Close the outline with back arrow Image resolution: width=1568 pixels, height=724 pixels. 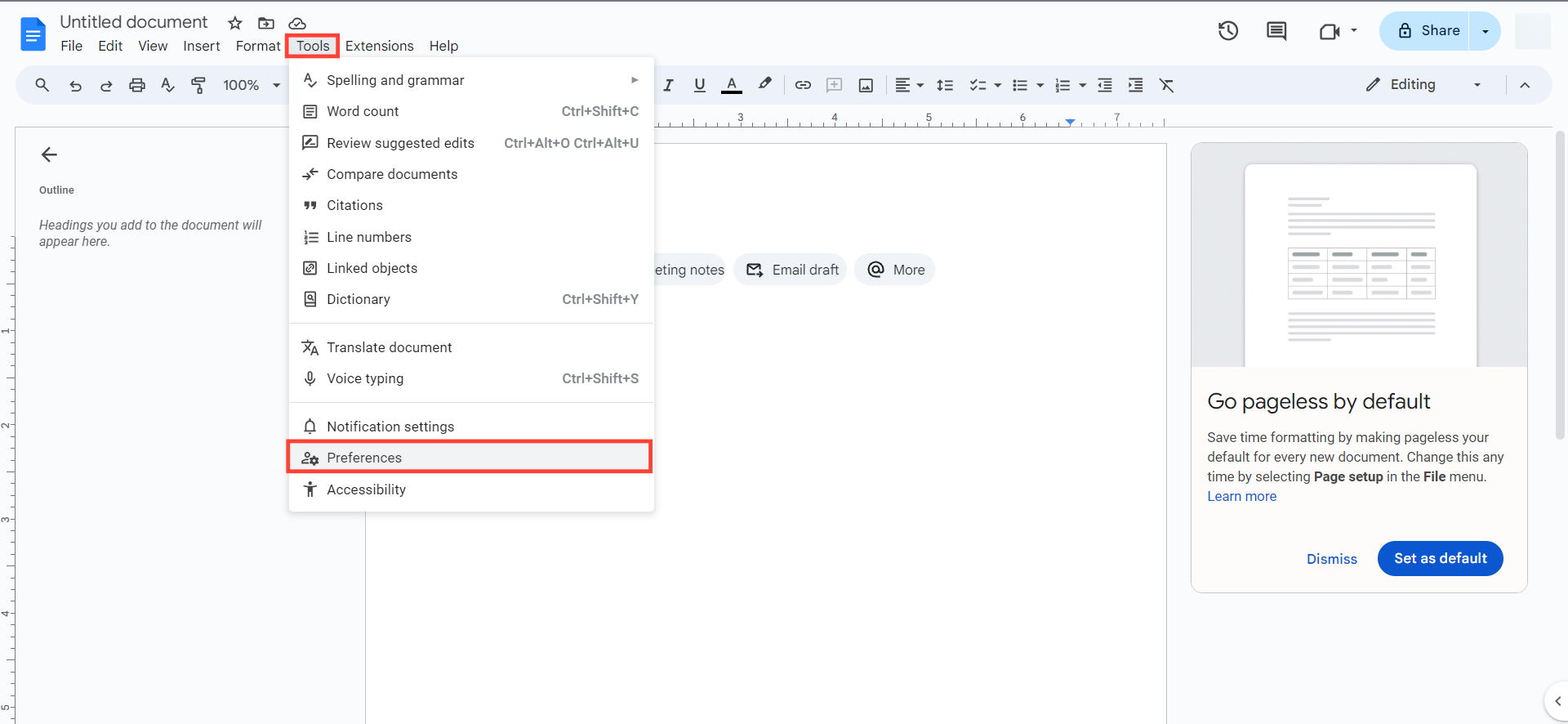49,154
